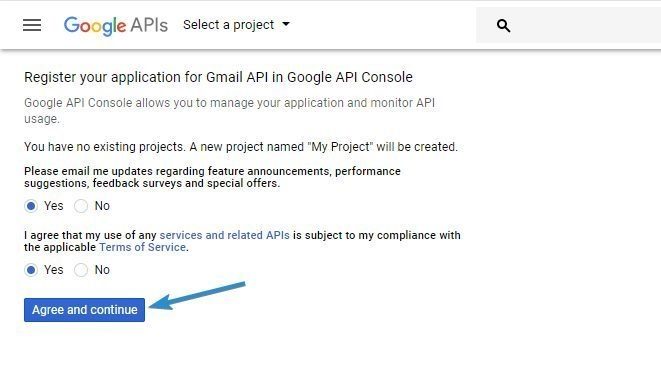The width and height of the screenshot is (661, 371).
Task: Select No radio circle for email updates
Action: (81, 206)
